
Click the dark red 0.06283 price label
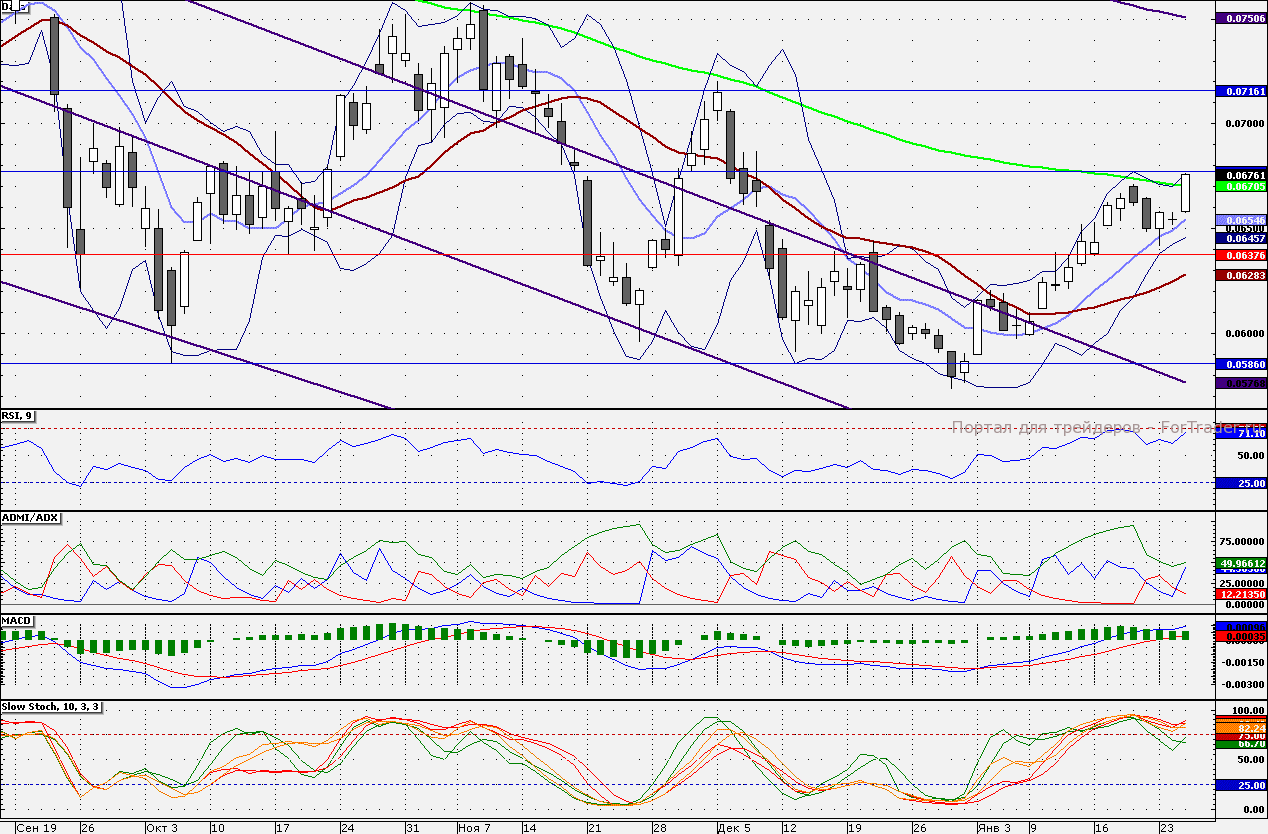1240,275
